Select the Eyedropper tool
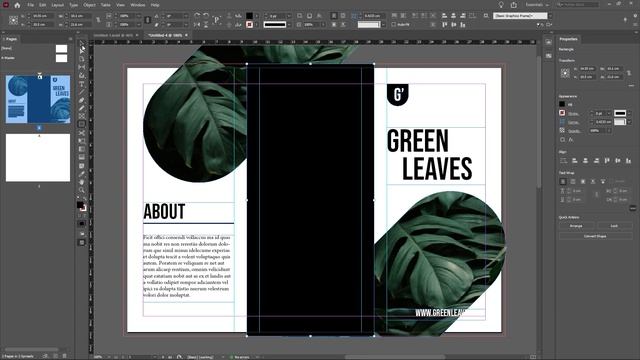Viewport: 640px width, 360px height. [x=82, y=174]
